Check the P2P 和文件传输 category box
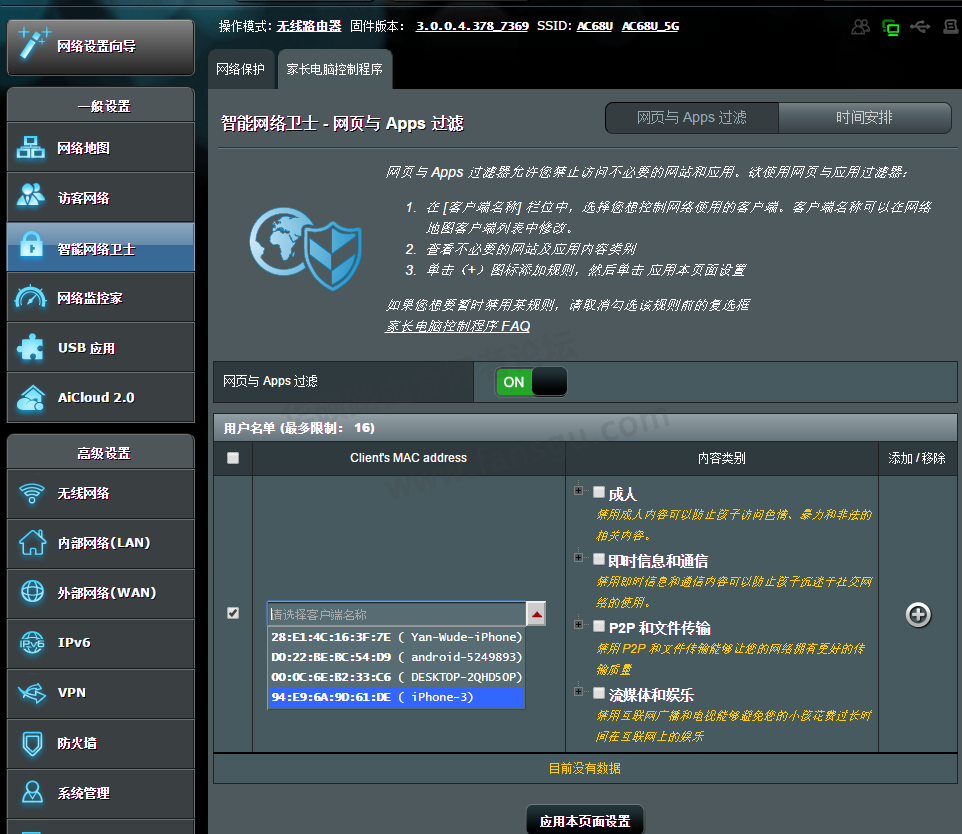Viewport: 962px width, 834px height. [599, 625]
